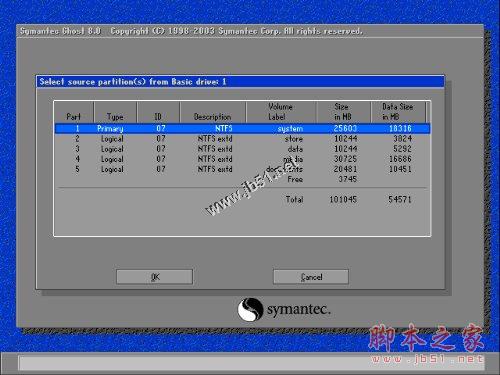Click the system volume label cell

coord(290,129)
